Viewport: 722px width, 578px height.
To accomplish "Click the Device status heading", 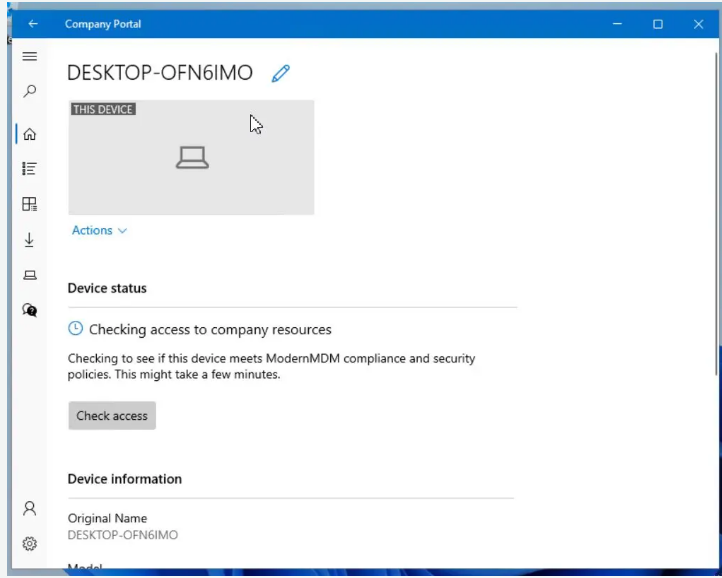I will click(x=107, y=288).
